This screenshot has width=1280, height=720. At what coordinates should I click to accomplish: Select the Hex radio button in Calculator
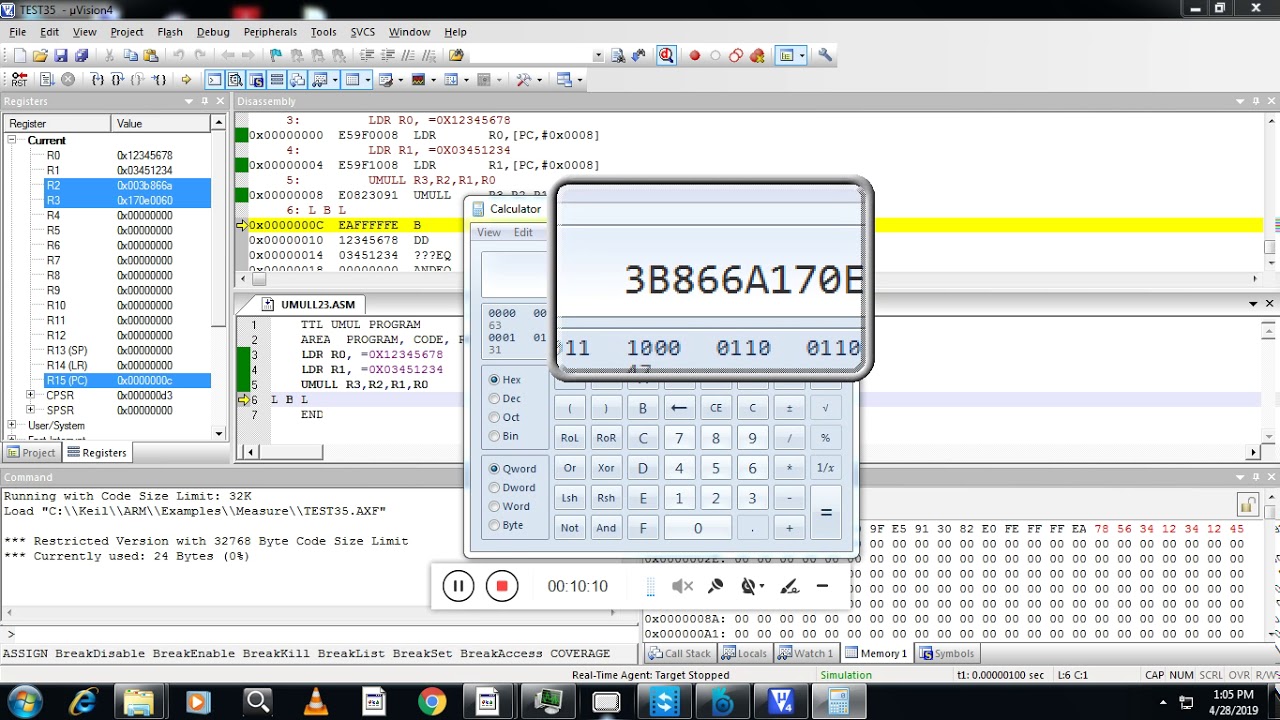point(494,380)
